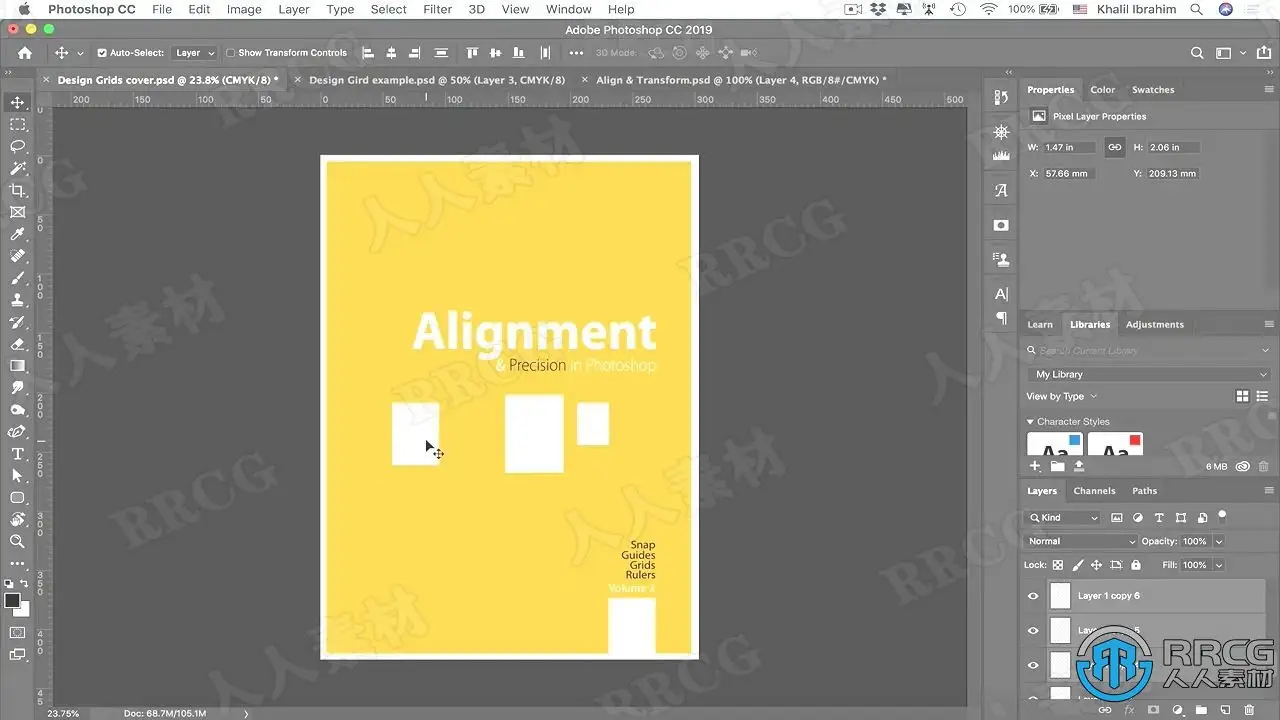Image resolution: width=1280 pixels, height=720 pixels.
Task: Select the Eyedropper tool
Action: [17, 234]
